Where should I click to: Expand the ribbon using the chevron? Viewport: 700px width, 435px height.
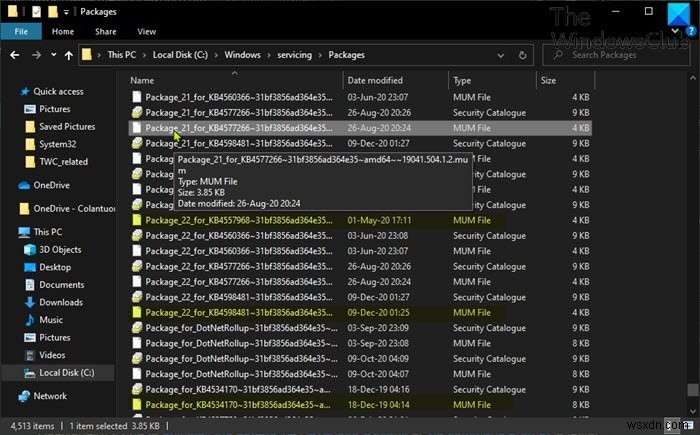674,31
